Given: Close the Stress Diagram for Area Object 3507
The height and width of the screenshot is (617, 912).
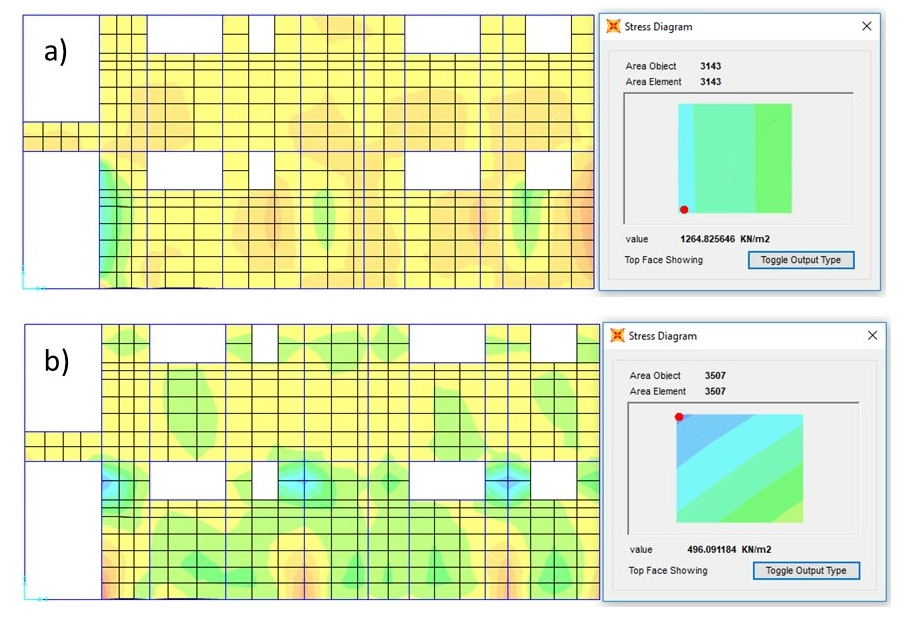Looking at the screenshot, I should click(x=871, y=336).
